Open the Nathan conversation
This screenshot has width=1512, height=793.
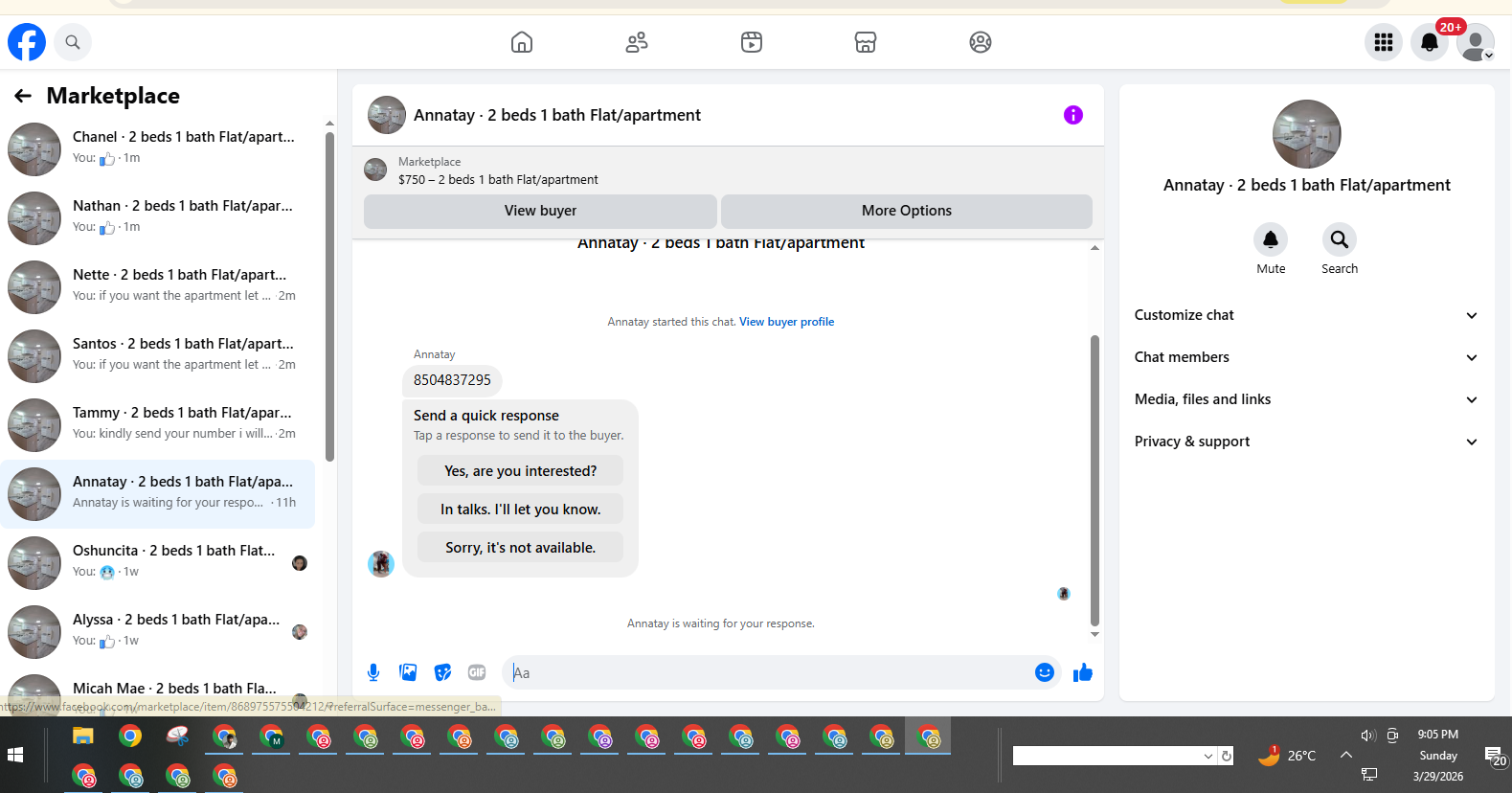(158, 217)
